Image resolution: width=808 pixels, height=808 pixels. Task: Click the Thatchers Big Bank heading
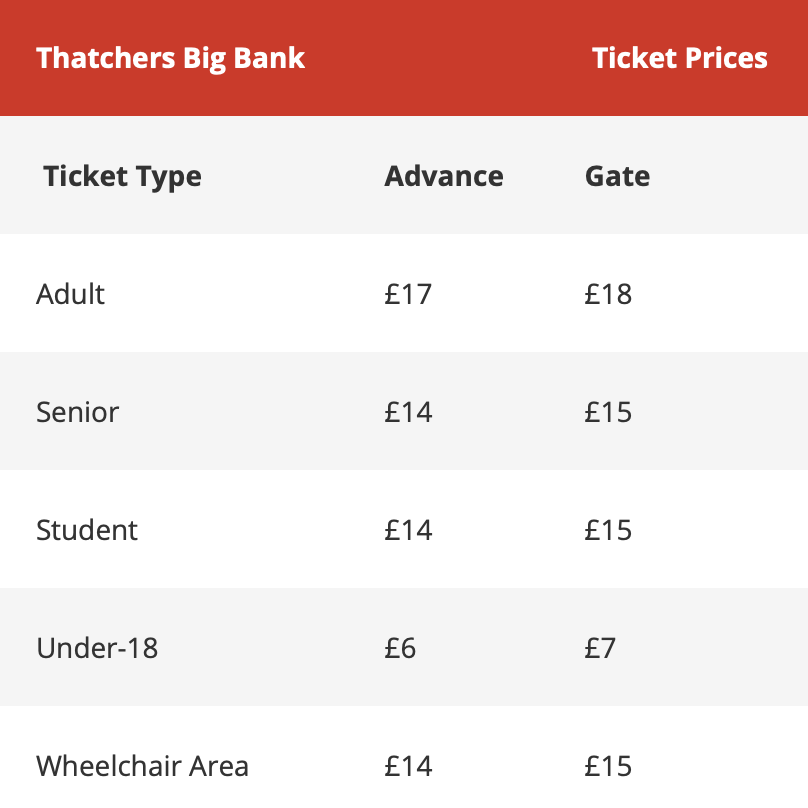(x=171, y=58)
